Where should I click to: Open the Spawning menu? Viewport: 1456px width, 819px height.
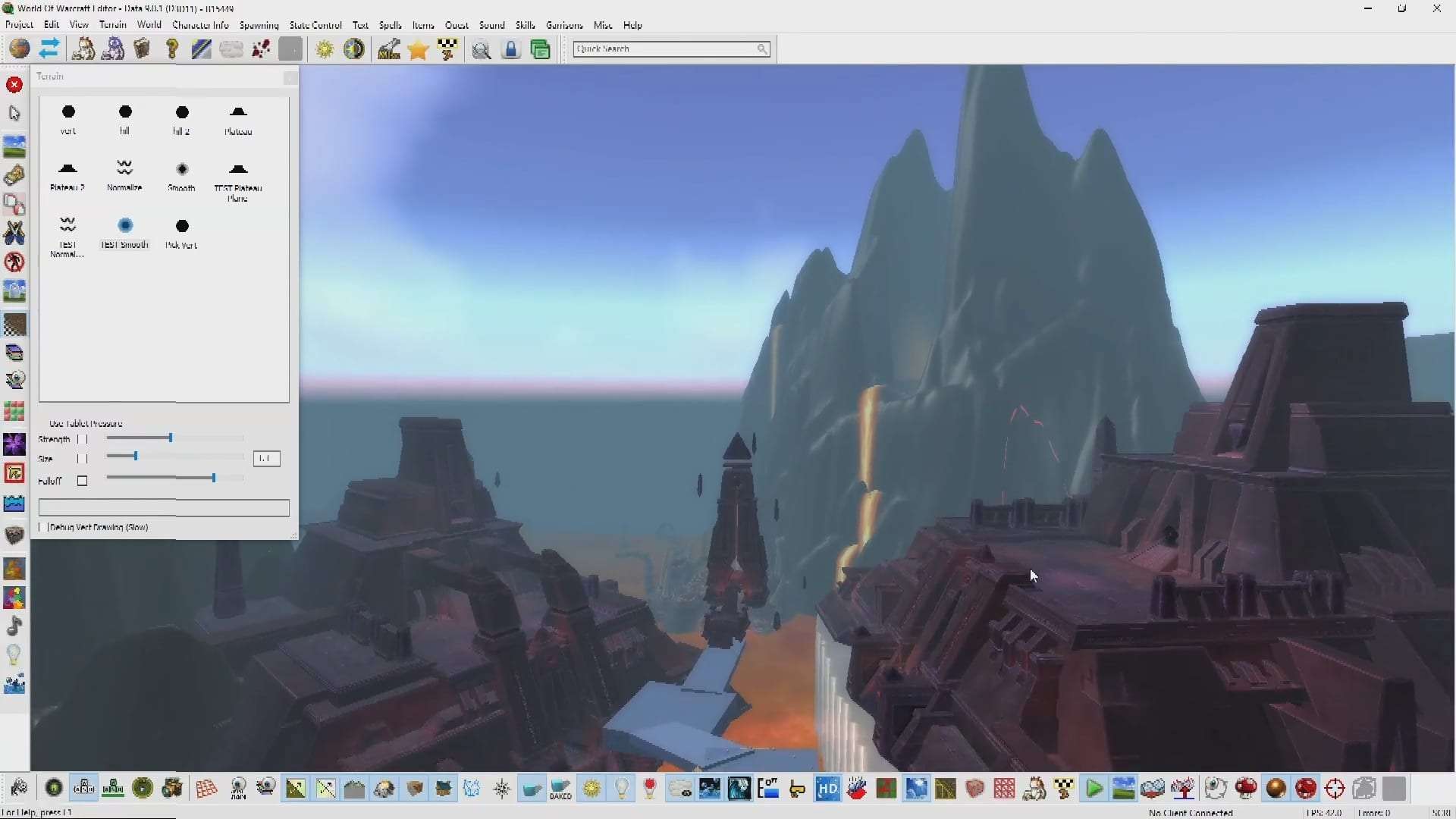click(259, 25)
